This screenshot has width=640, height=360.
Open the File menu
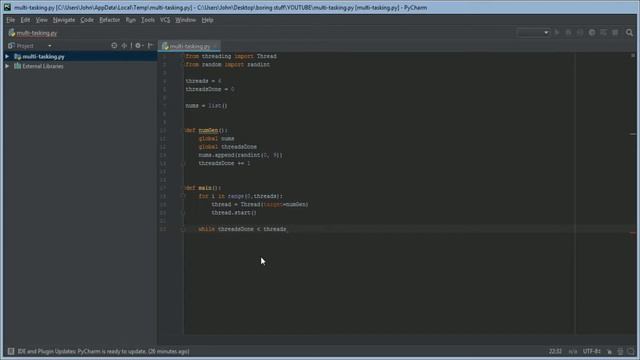coord(11,20)
